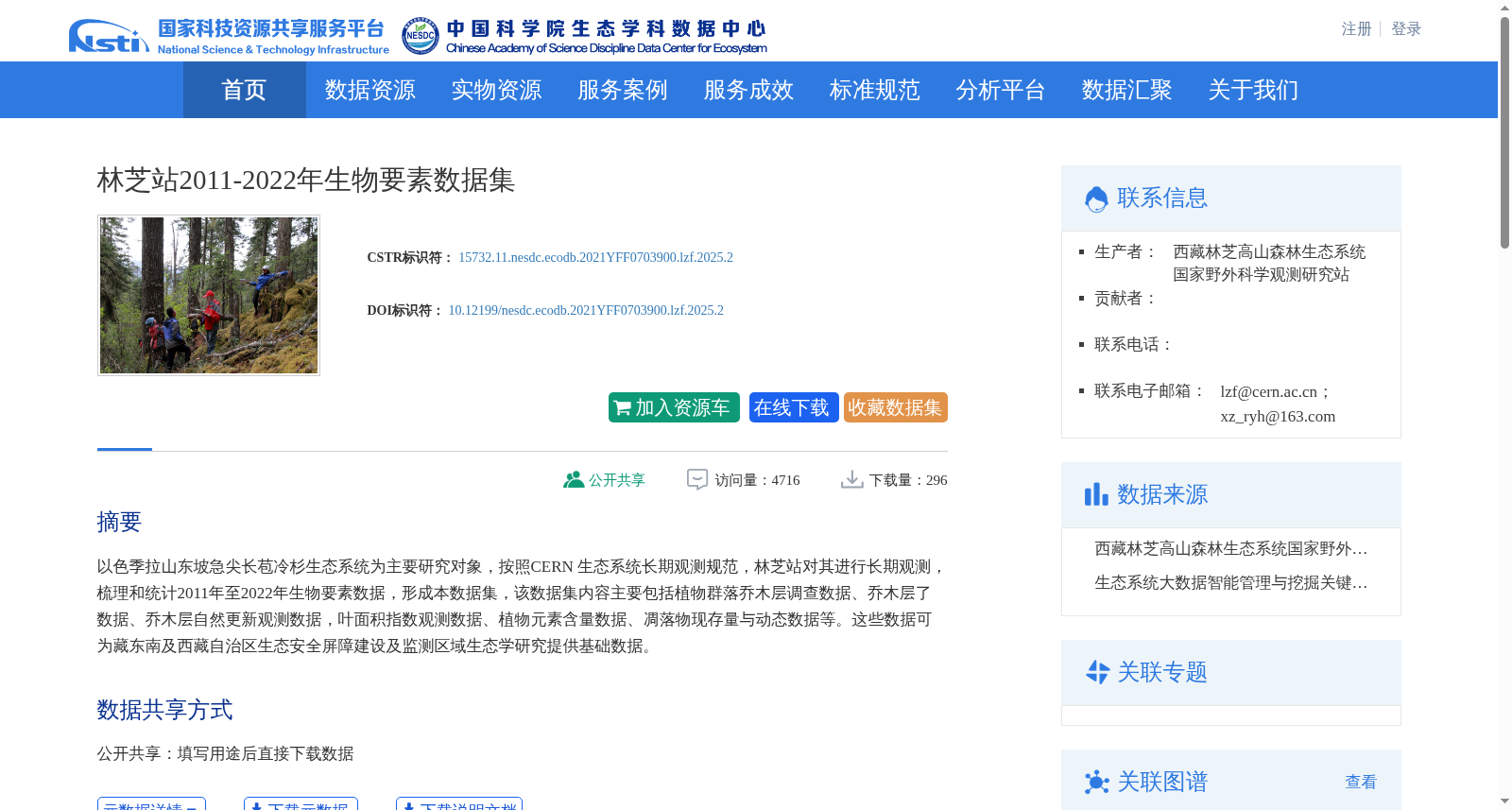Click the 访问量 visits comment icon
Screen dimensions: 1512x810
point(697,480)
